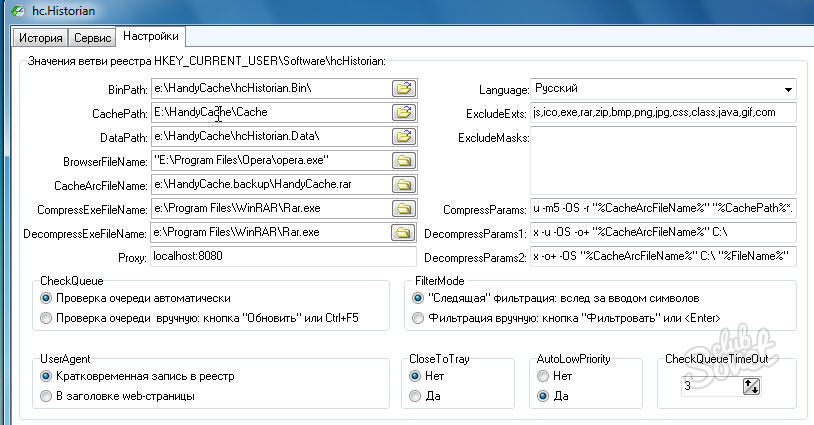
Task: Set CloseToTray to "Да"
Action: pyautogui.click(x=416, y=396)
